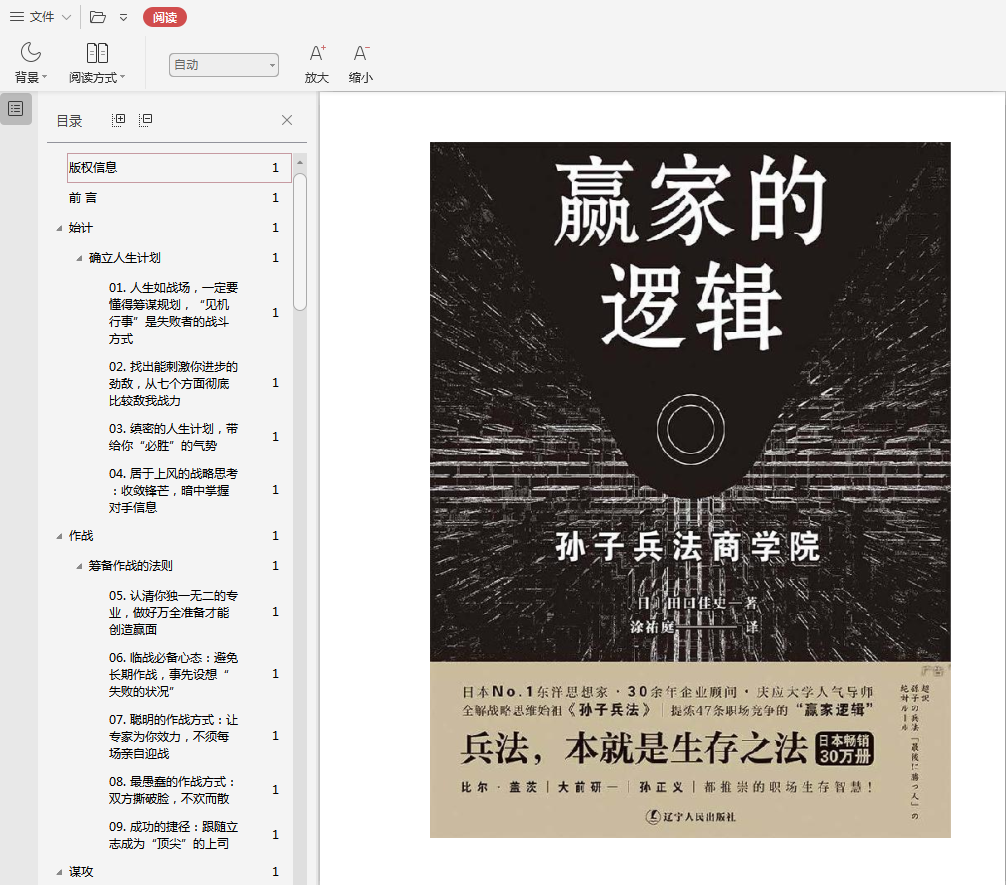This screenshot has width=1006, height=885.
Task: Click the outline scrollbar up arrow
Action: tap(300, 162)
